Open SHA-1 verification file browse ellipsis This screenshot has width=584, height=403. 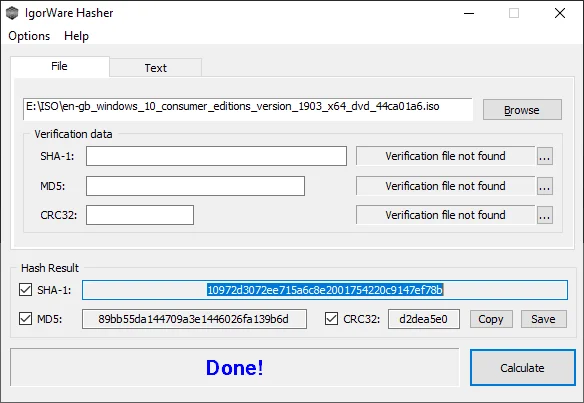pos(545,156)
